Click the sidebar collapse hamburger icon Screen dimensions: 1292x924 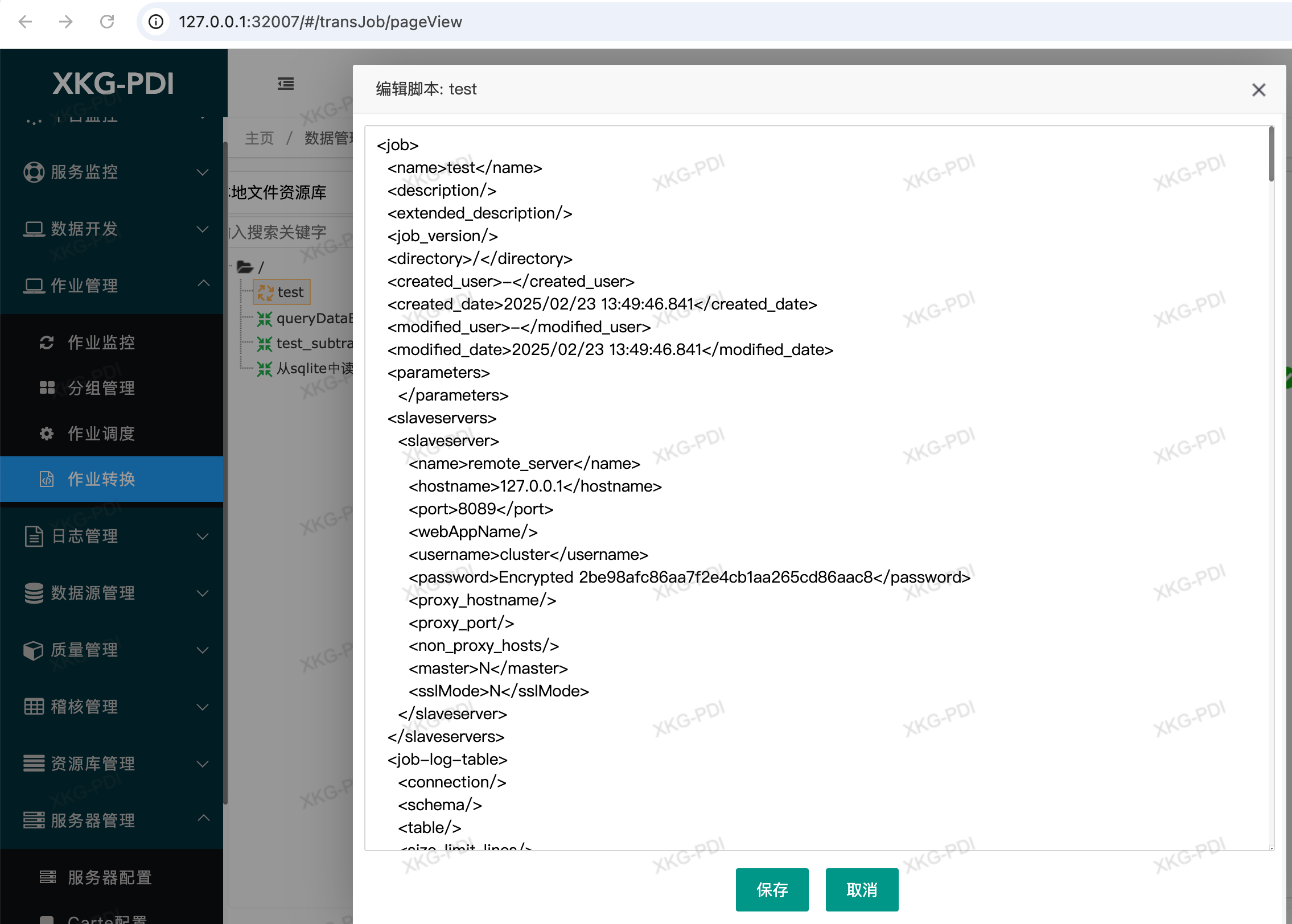coord(286,84)
